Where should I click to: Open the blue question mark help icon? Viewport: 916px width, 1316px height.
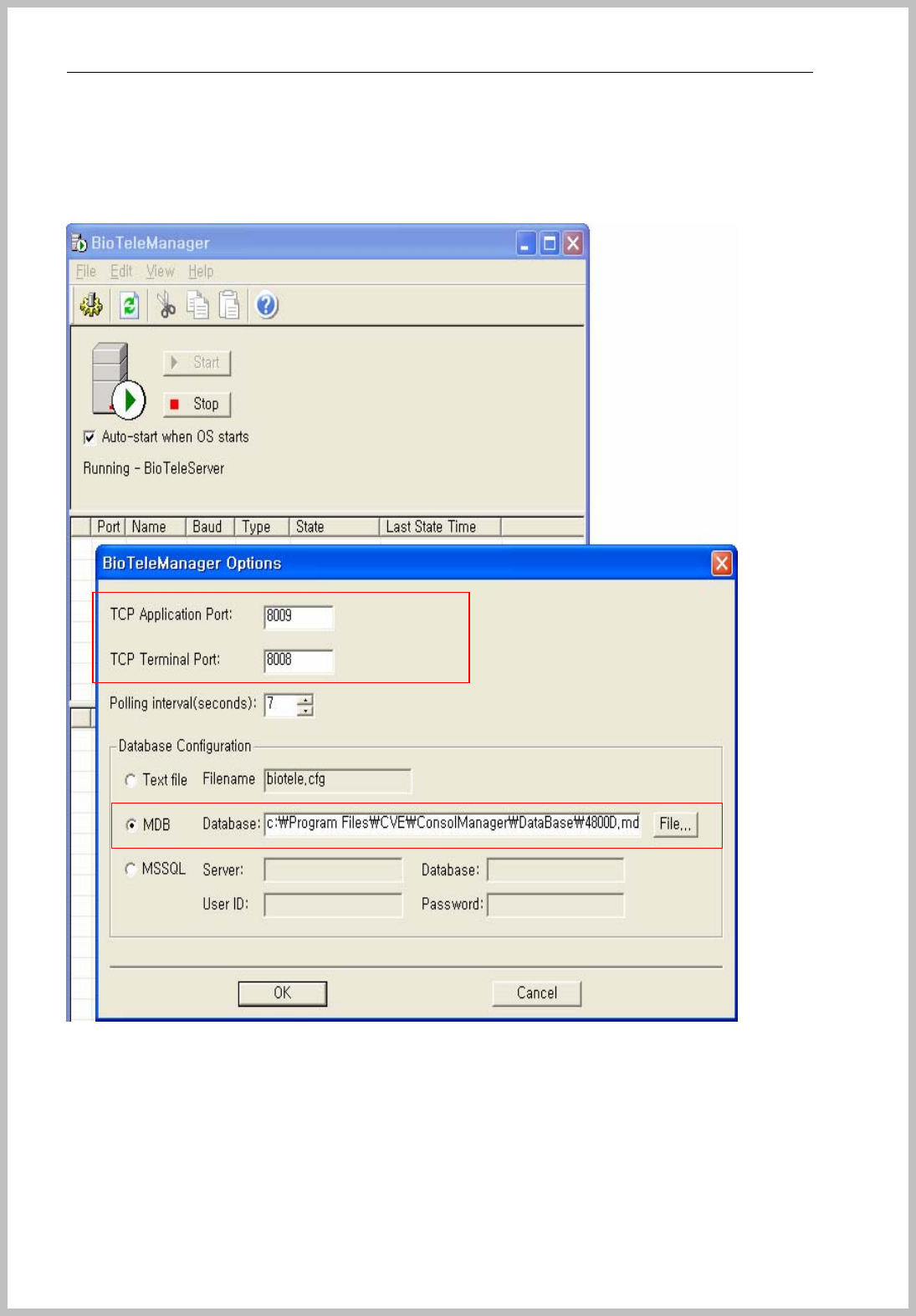(x=266, y=305)
